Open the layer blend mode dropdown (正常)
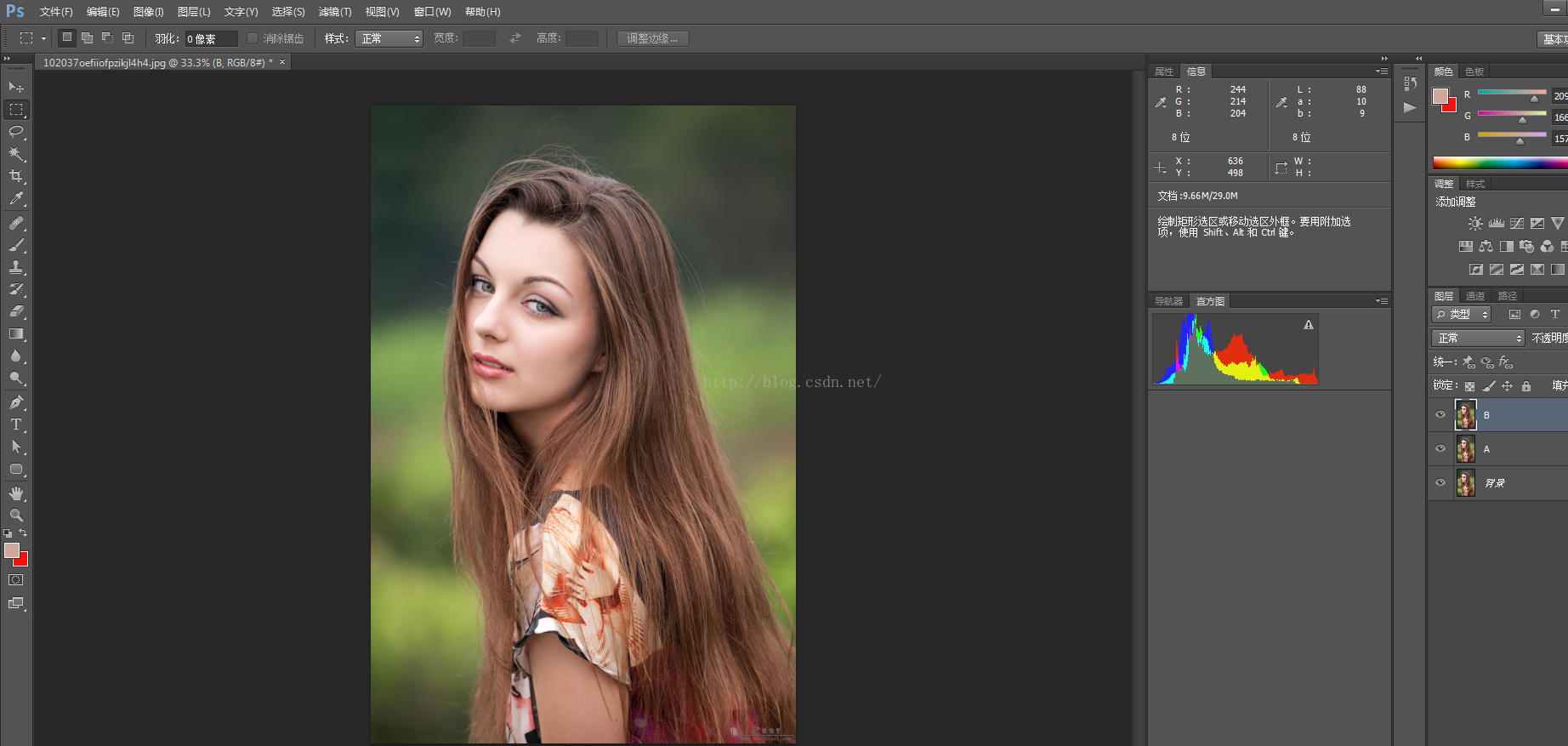 [x=1478, y=339]
